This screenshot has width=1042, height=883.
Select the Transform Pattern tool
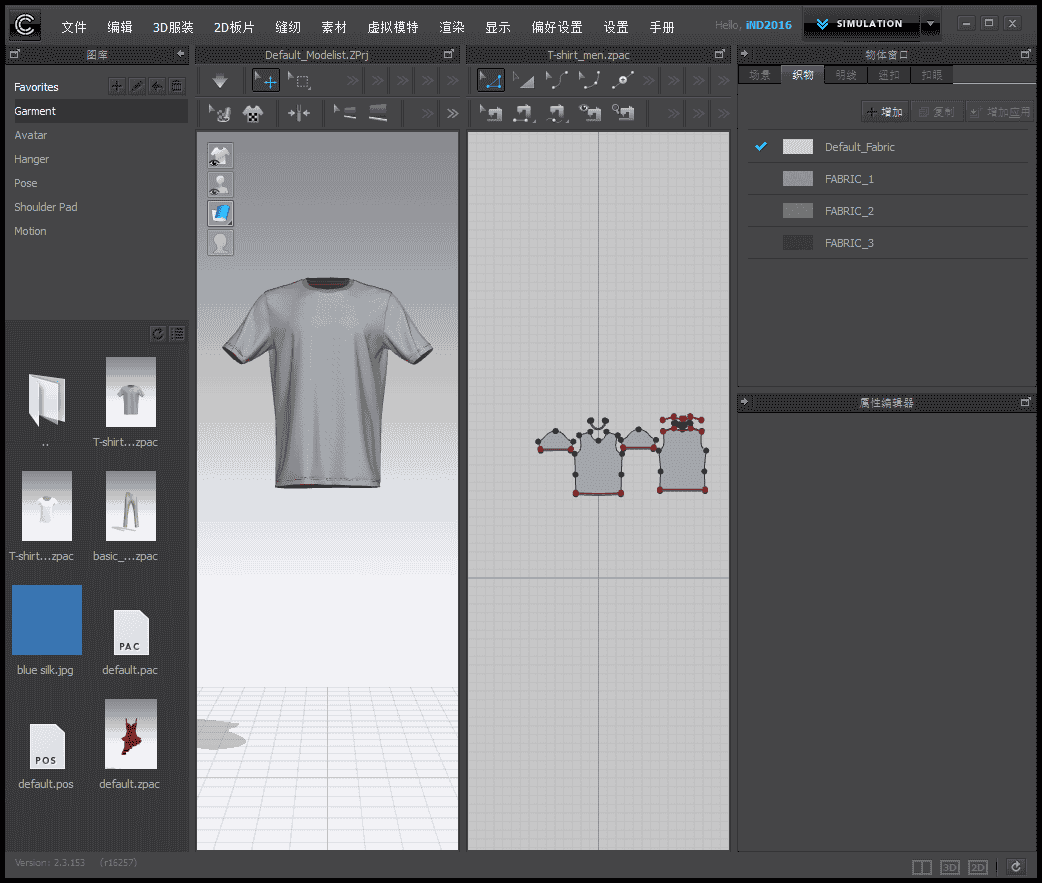coord(524,80)
